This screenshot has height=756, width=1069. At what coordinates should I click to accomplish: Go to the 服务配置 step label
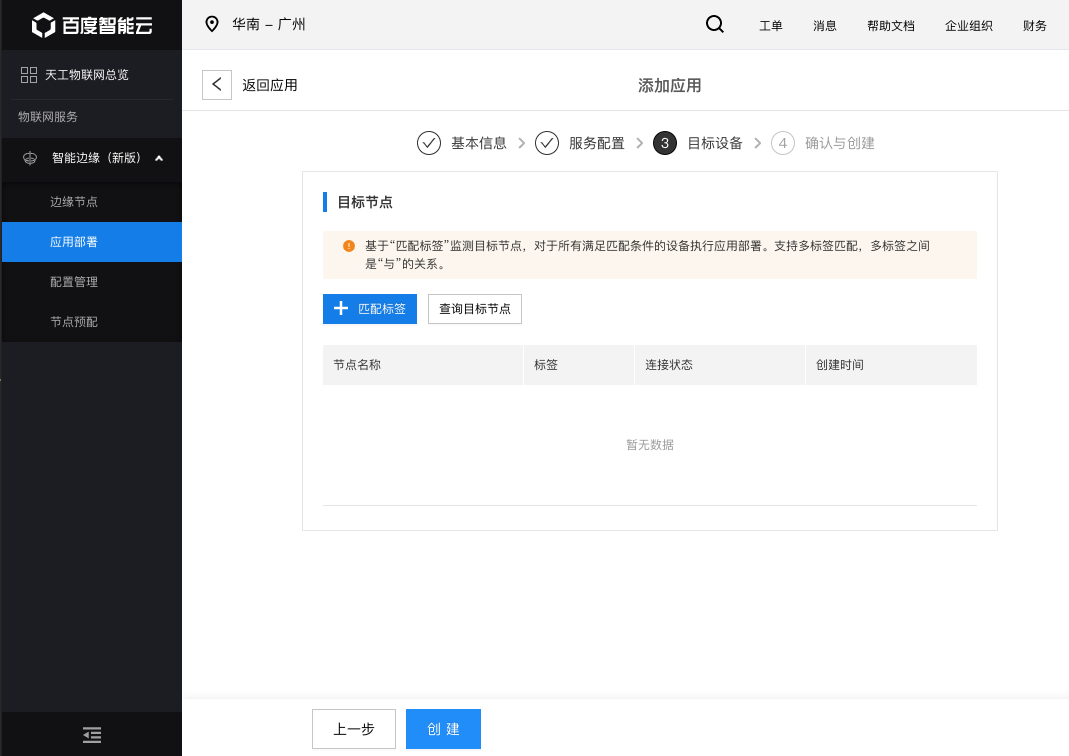(597, 143)
